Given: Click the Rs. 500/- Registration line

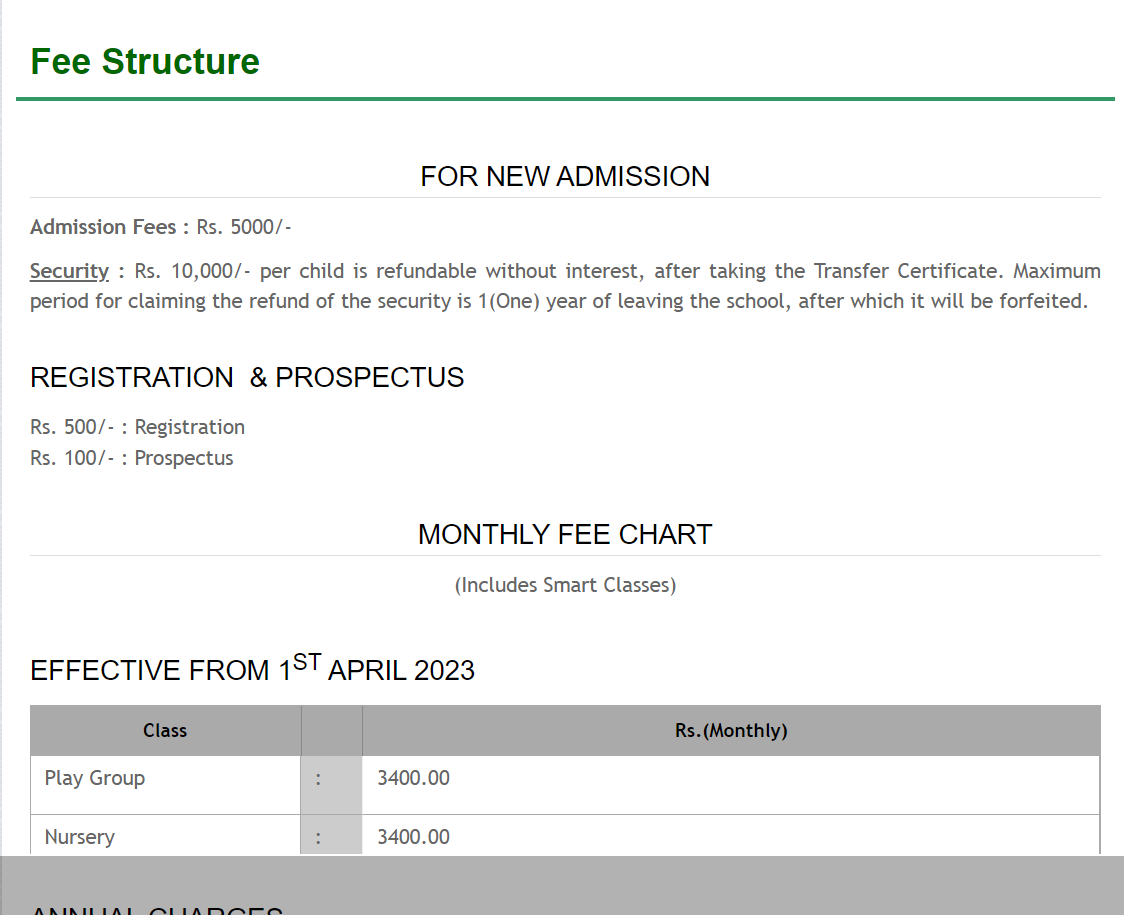Looking at the screenshot, I should coord(137,427).
